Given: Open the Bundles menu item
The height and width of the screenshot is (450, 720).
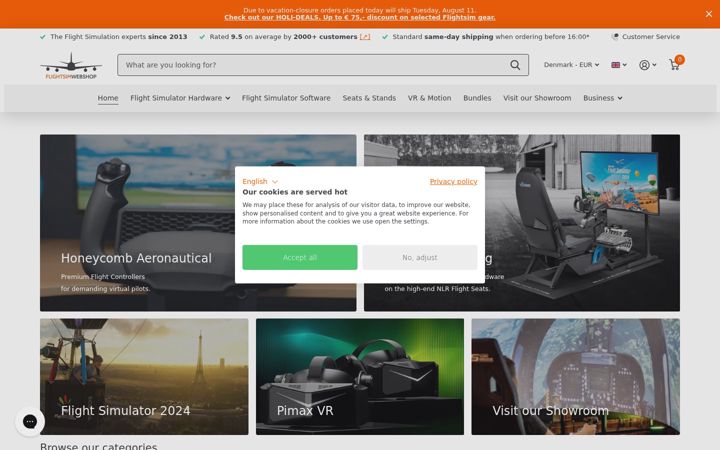Looking at the screenshot, I should [477, 98].
